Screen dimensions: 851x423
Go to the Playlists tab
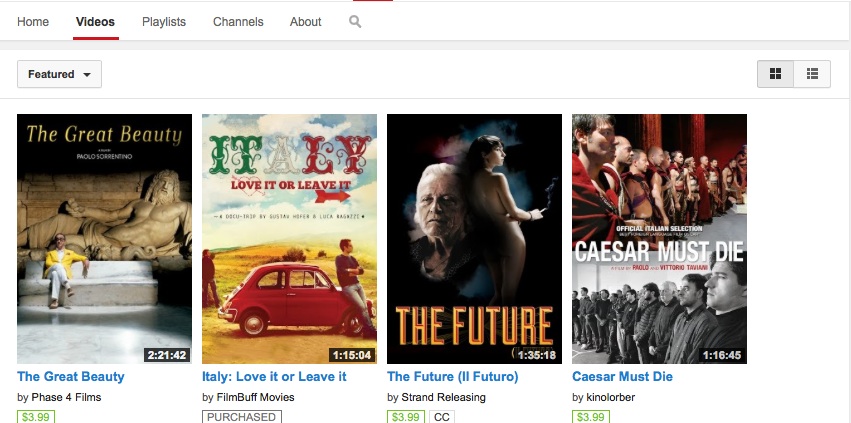(x=164, y=22)
